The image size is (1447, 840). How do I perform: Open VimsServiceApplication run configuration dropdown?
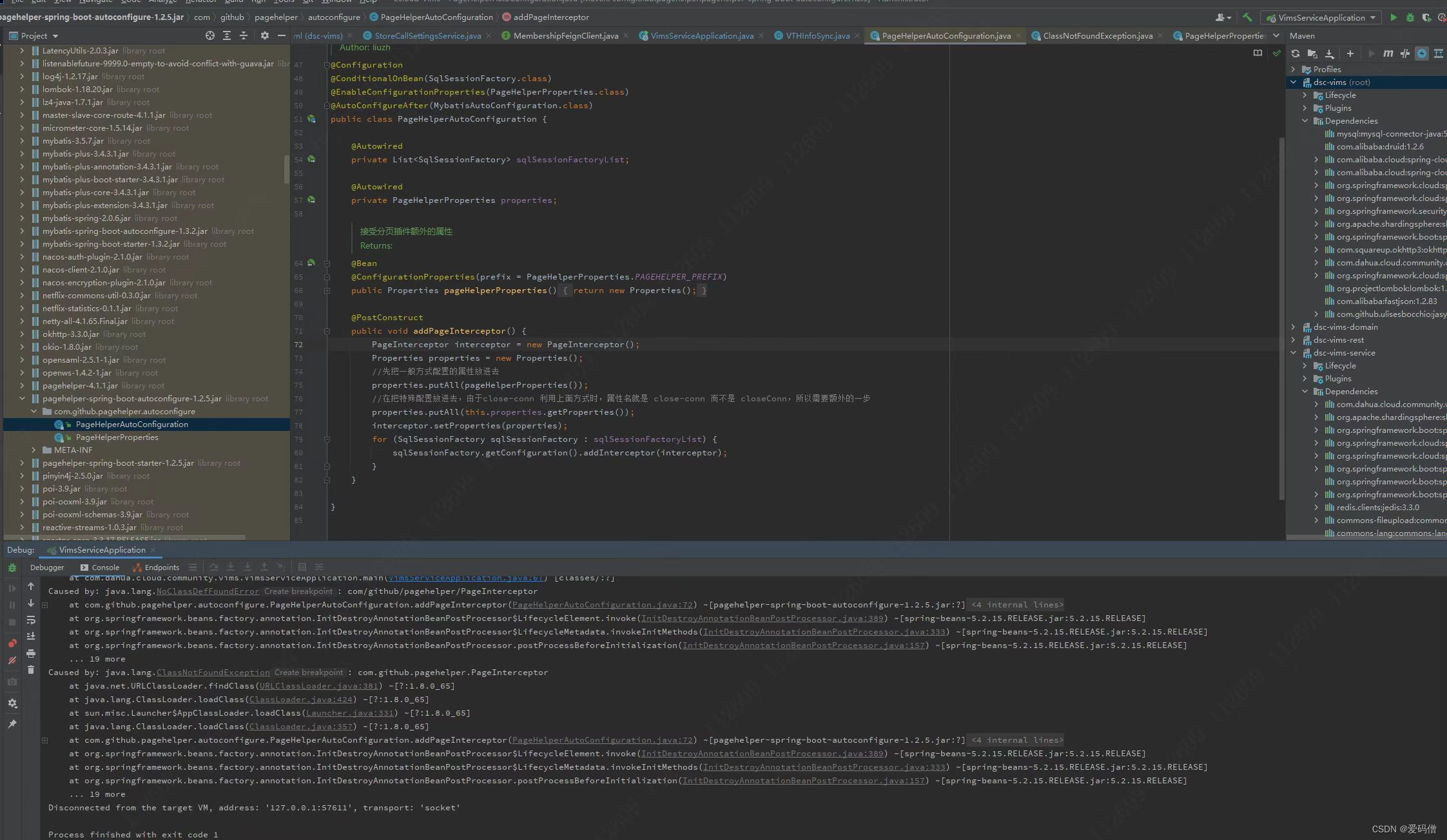coord(1321,17)
